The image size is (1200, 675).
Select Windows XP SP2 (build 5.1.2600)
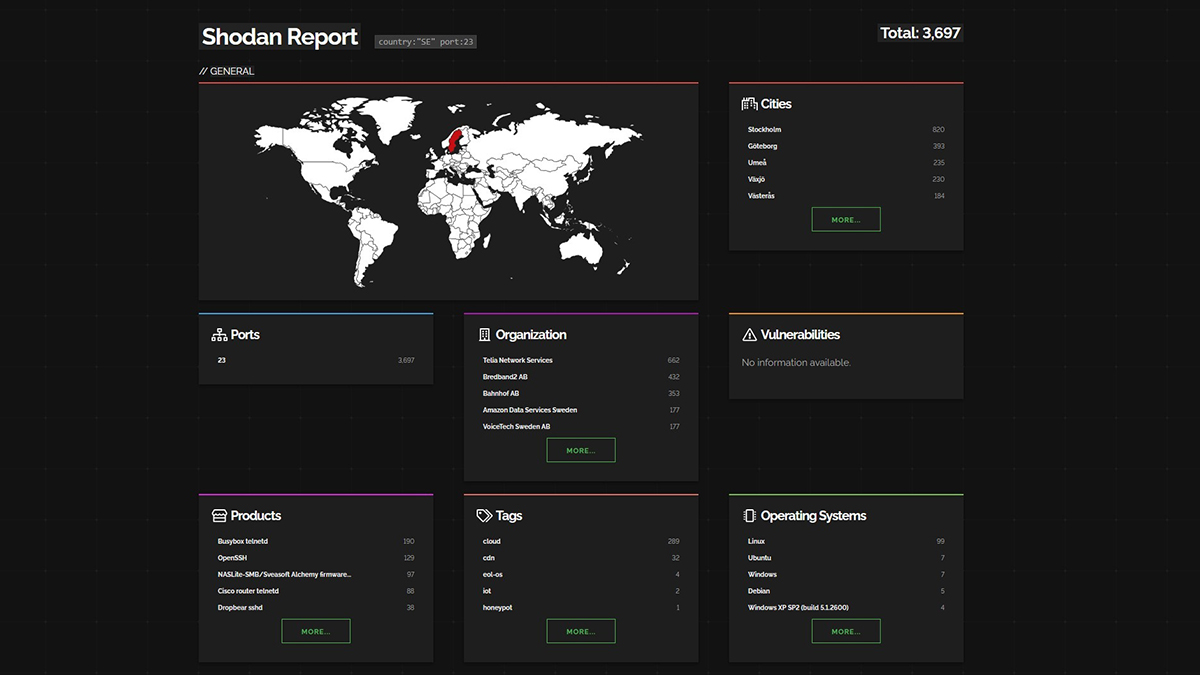coord(797,608)
